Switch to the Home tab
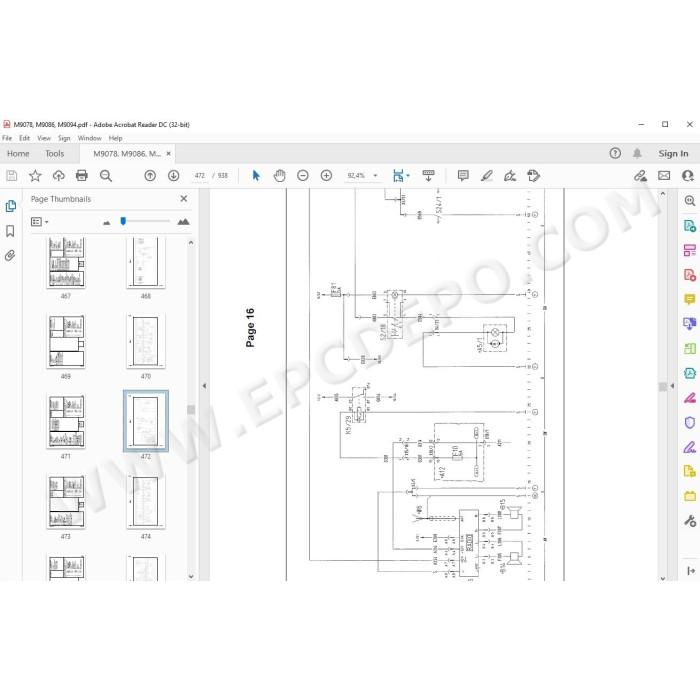This screenshot has width=700, height=700. (18, 154)
